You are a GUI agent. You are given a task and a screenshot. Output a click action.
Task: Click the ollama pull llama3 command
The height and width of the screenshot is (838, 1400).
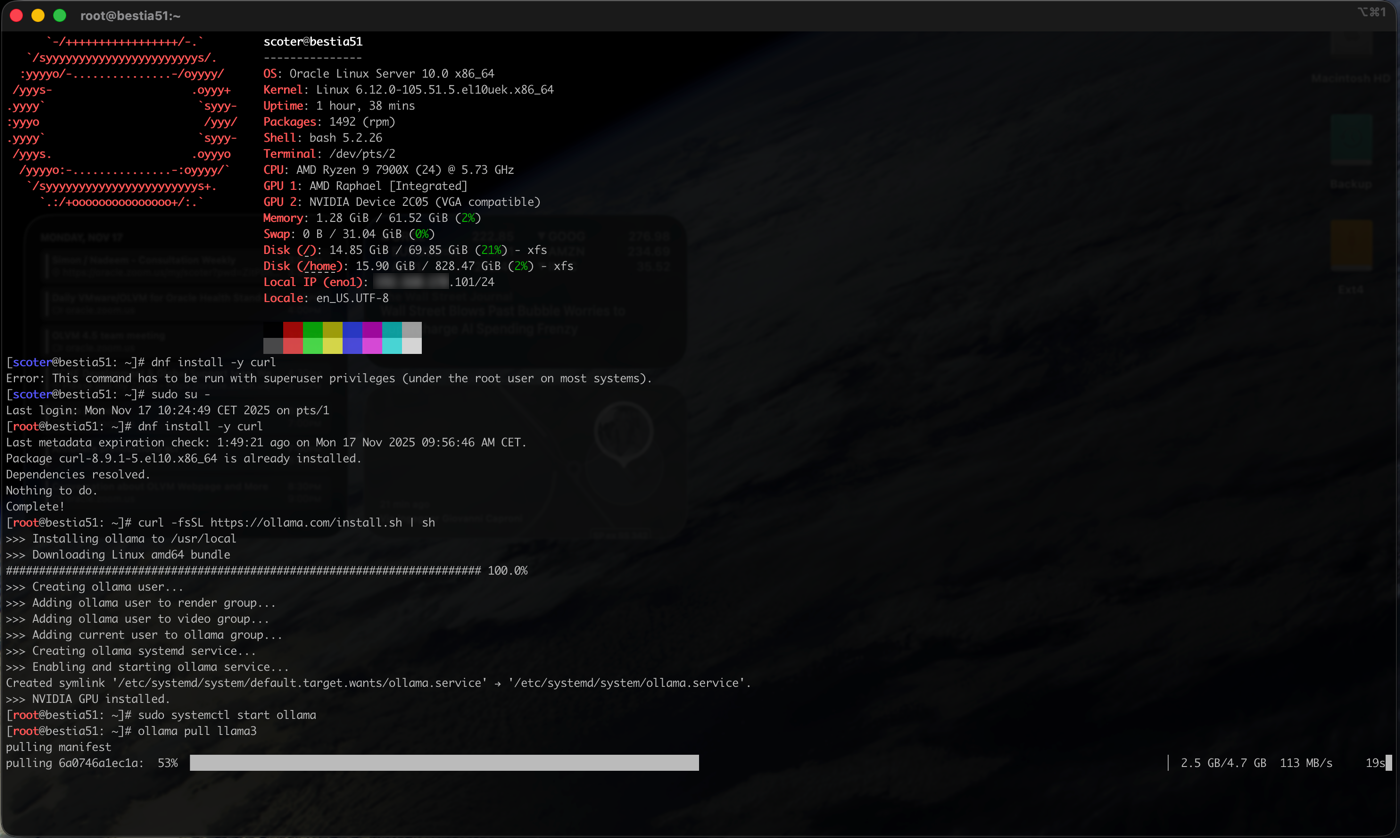click(x=197, y=731)
